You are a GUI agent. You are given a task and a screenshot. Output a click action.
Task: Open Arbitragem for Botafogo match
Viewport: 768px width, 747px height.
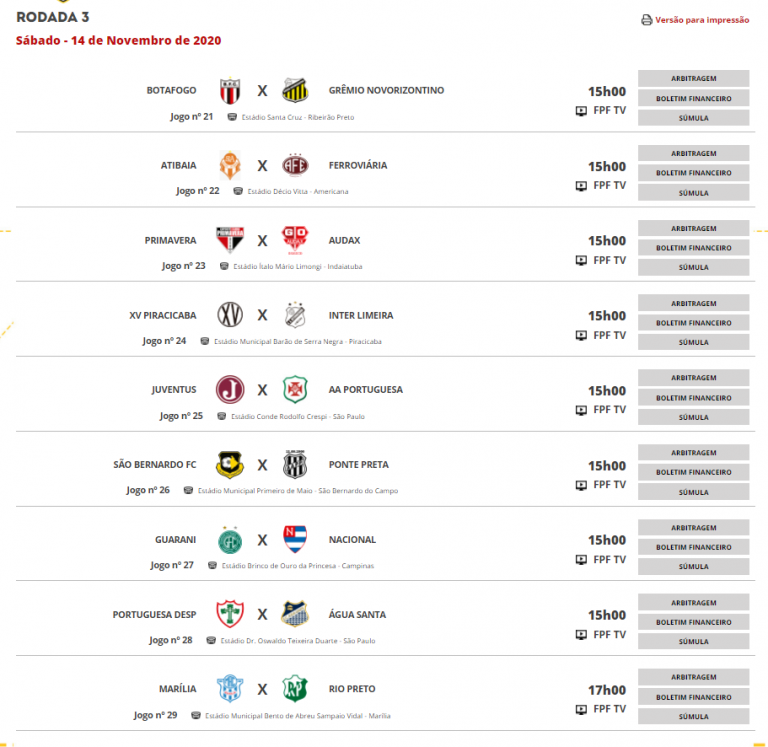pyautogui.click(x=694, y=78)
